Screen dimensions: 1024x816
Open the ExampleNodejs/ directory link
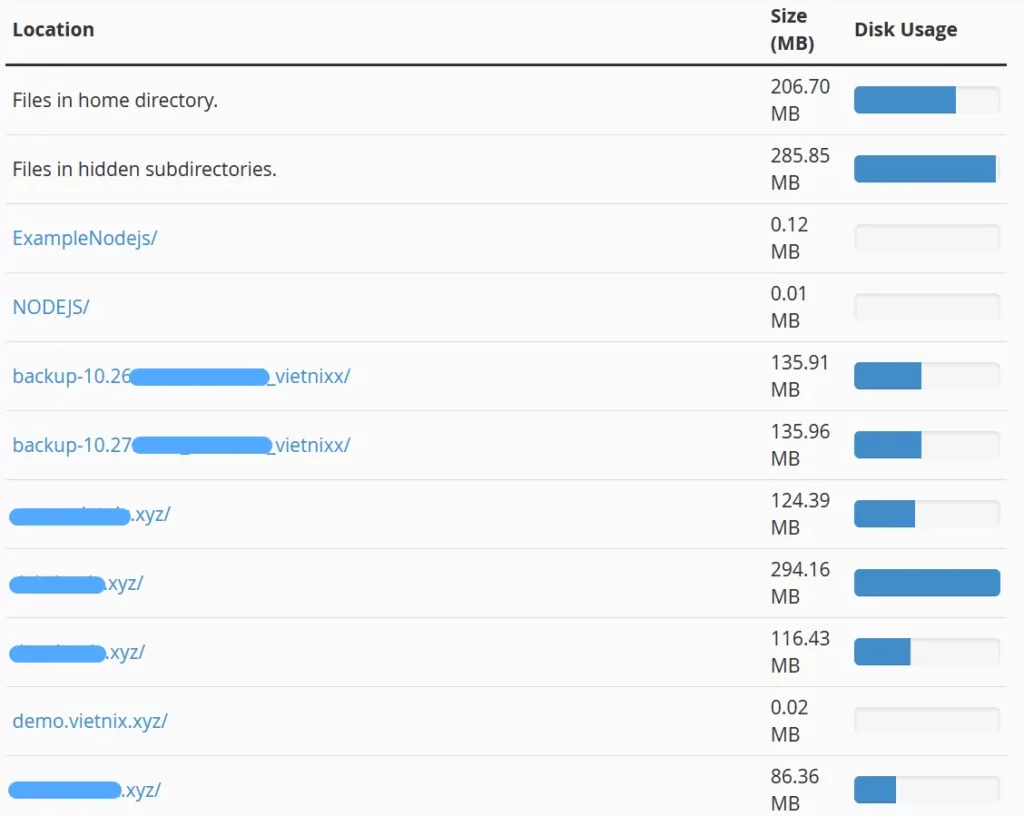click(84, 238)
